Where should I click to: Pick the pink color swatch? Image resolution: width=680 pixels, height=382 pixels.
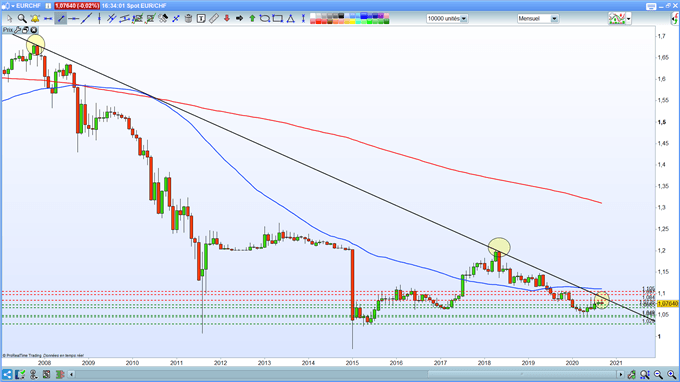tap(386, 16)
